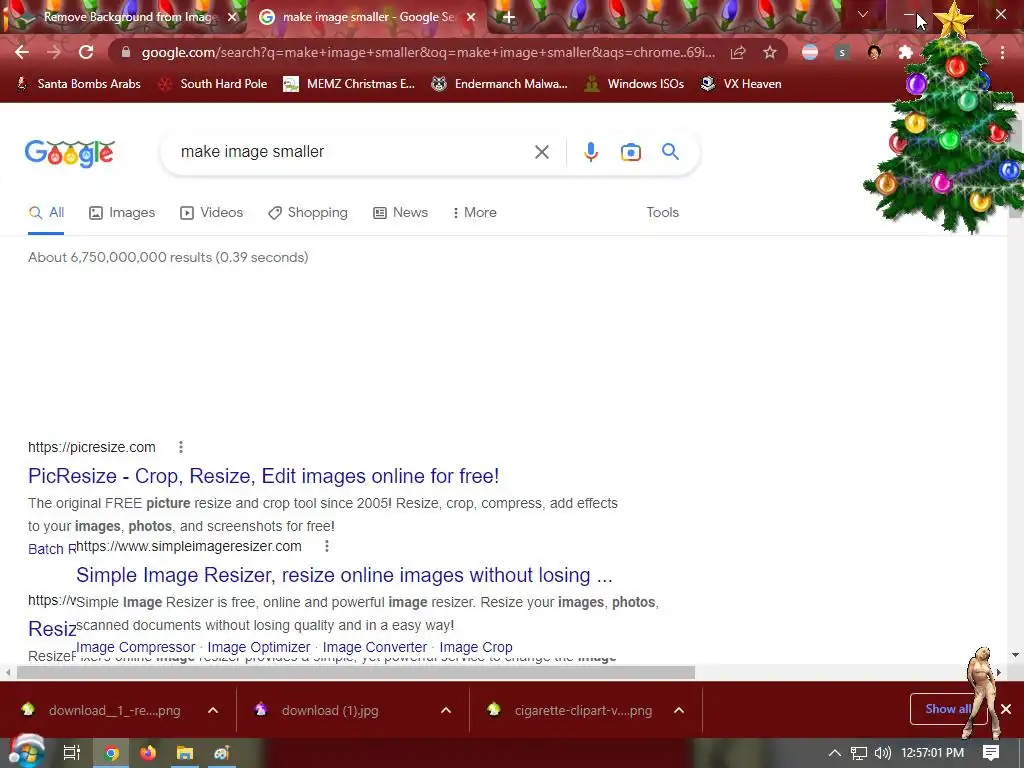Image resolution: width=1024 pixels, height=768 pixels.
Task: Close the make image smaller Google tab
Action: click(471, 17)
